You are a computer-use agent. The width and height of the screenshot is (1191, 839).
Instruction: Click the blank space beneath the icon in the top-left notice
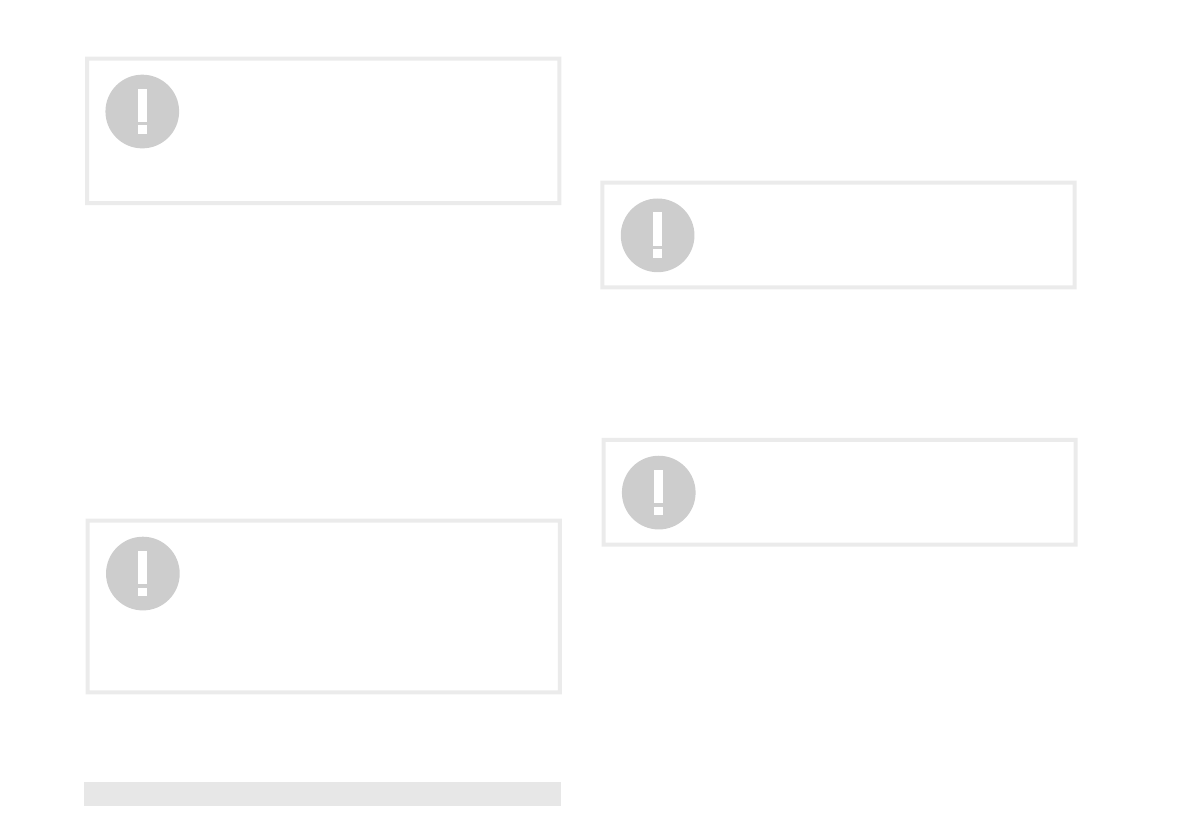142,175
